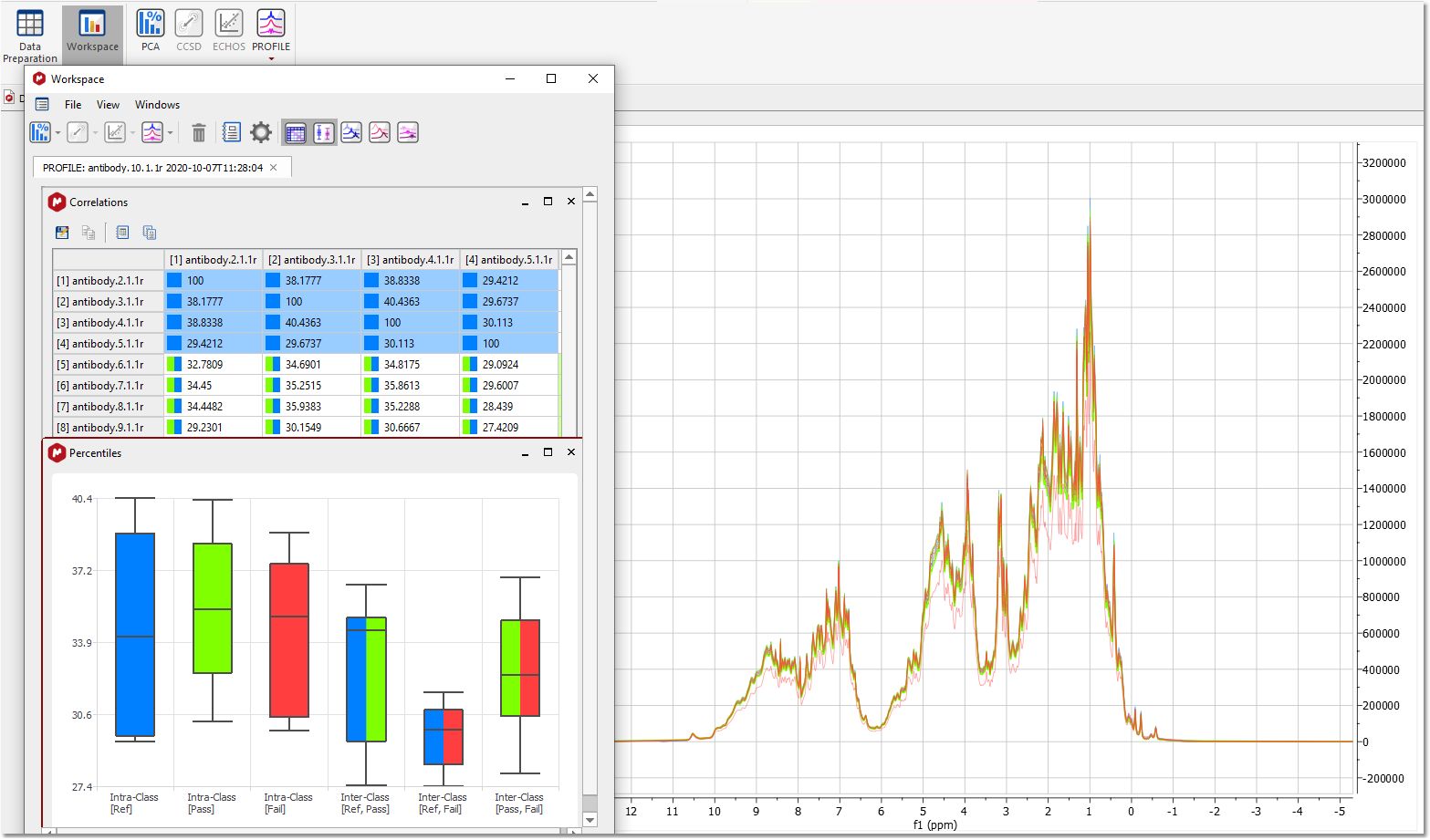The width and height of the screenshot is (1430, 840).
Task: Select row header [8] antibody.9.1.1r
Action: (x=109, y=428)
